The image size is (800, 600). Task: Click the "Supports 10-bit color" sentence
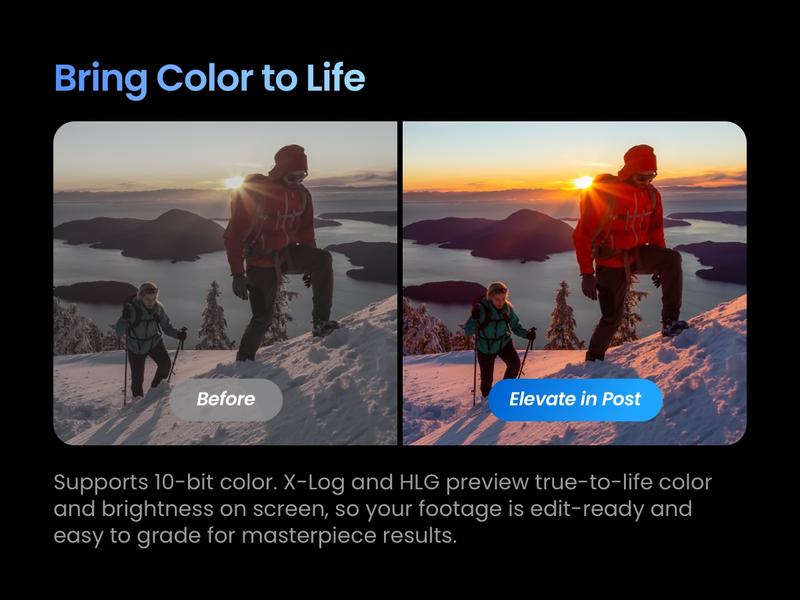165,483
